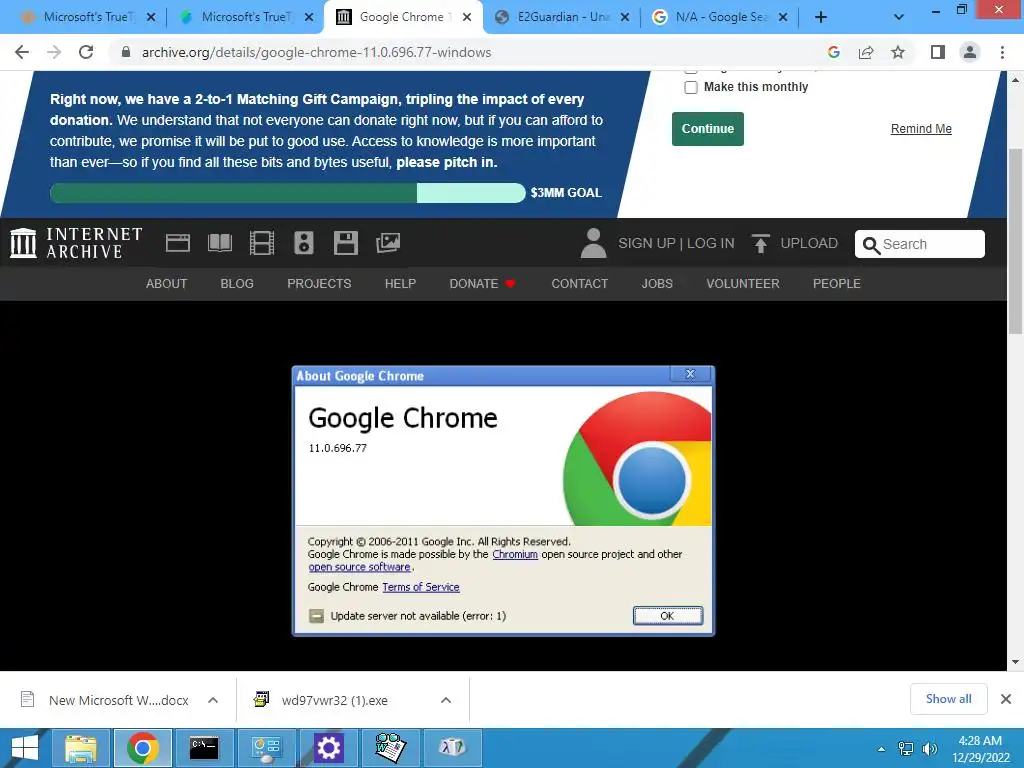The width and height of the screenshot is (1024, 768).
Task: Click the green Continue button
Action: pos(708,129)
